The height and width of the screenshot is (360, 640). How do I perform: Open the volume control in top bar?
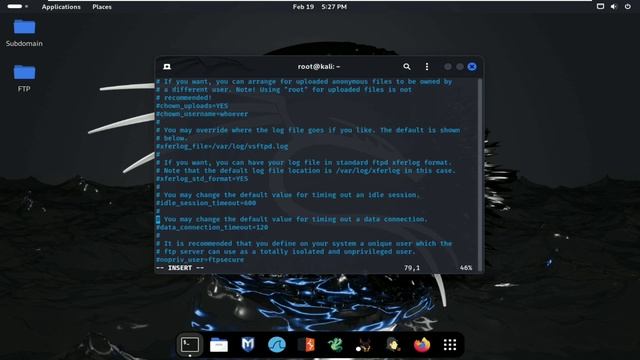coord(613,7)
